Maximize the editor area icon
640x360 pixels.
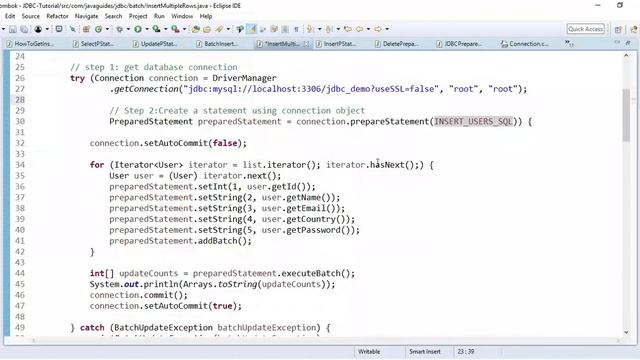click(x=628, y=42)
